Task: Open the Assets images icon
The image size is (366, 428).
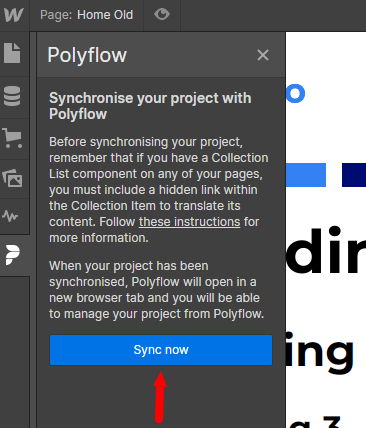Action: coord(12,178)
